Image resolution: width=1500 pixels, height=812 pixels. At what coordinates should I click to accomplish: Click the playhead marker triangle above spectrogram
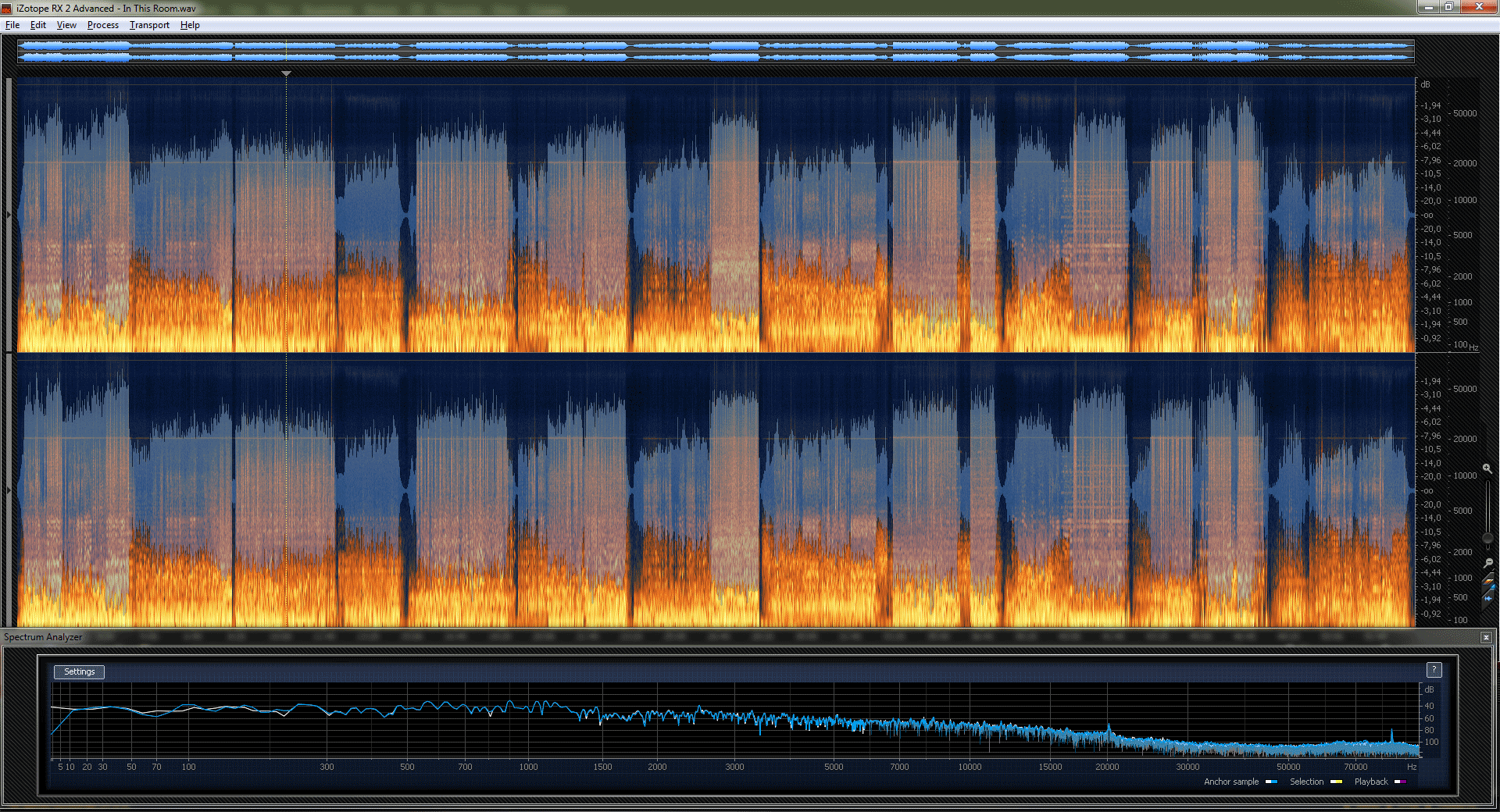pos(287,73)
